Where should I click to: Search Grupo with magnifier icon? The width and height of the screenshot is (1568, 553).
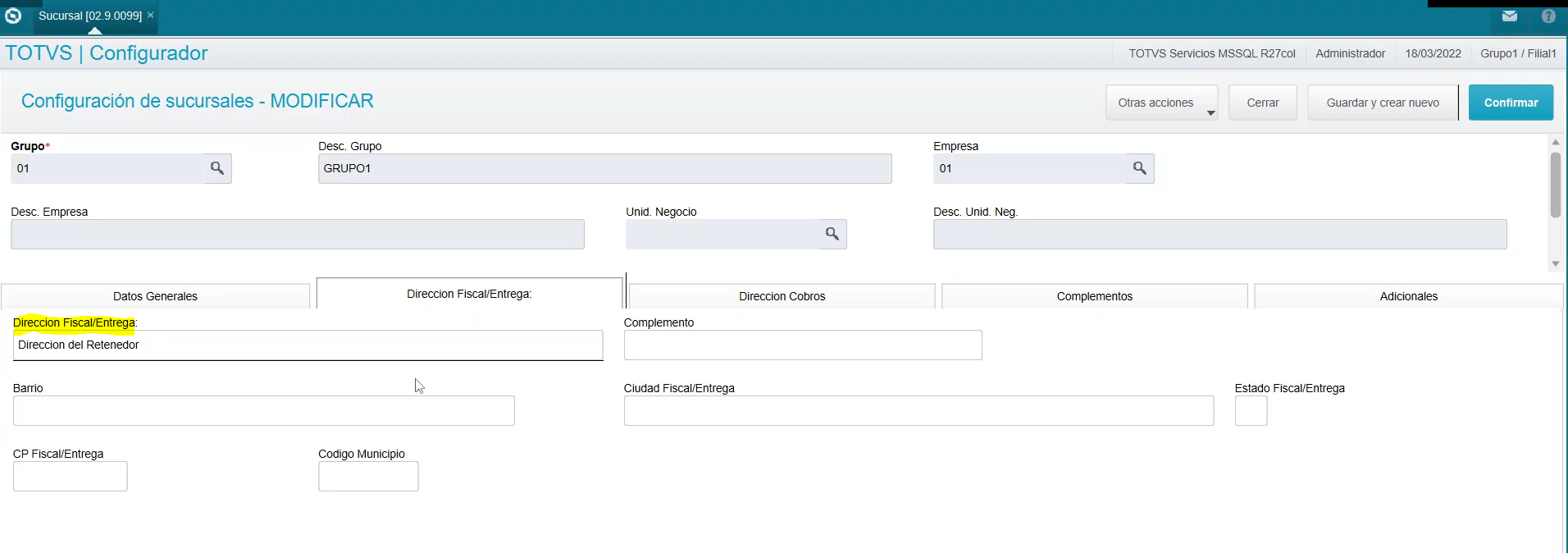[217, 168]
